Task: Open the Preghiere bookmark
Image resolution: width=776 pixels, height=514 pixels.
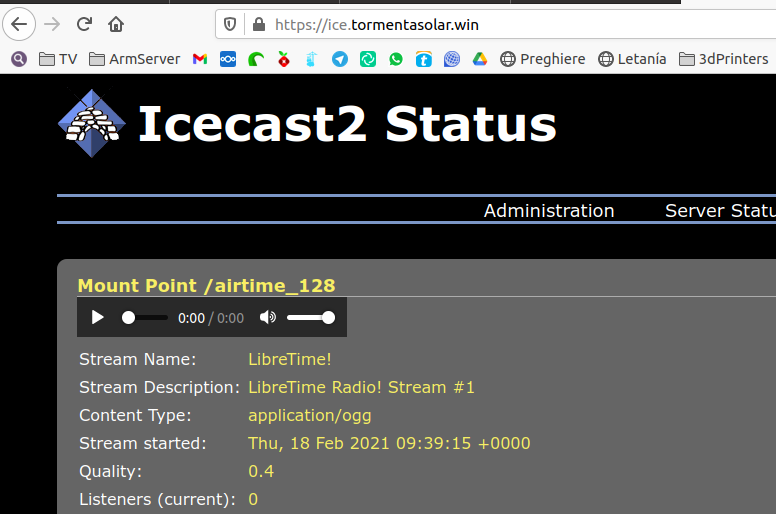Action: point(542,59)
